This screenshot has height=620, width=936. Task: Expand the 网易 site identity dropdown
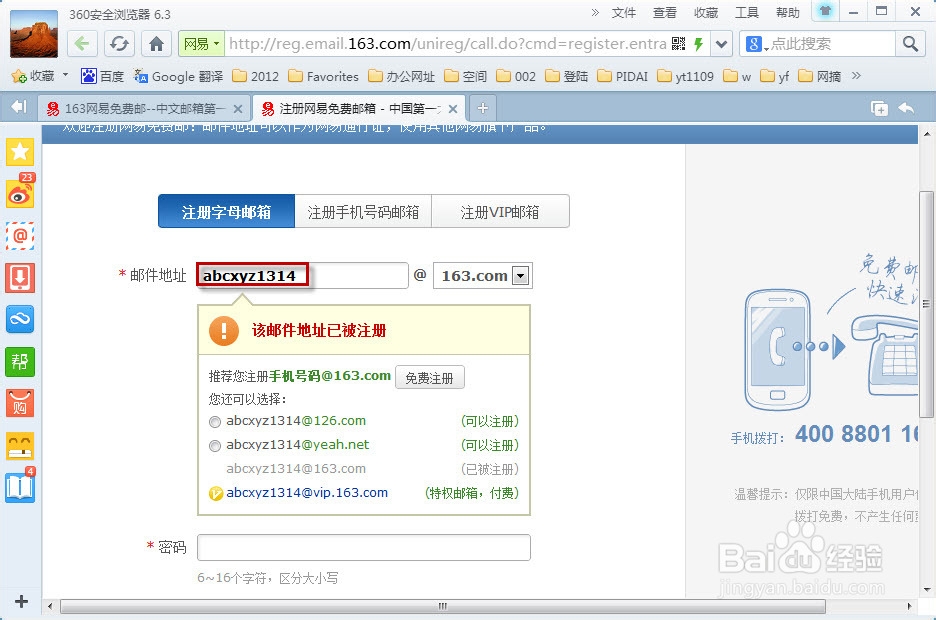(x=201, y=44)
